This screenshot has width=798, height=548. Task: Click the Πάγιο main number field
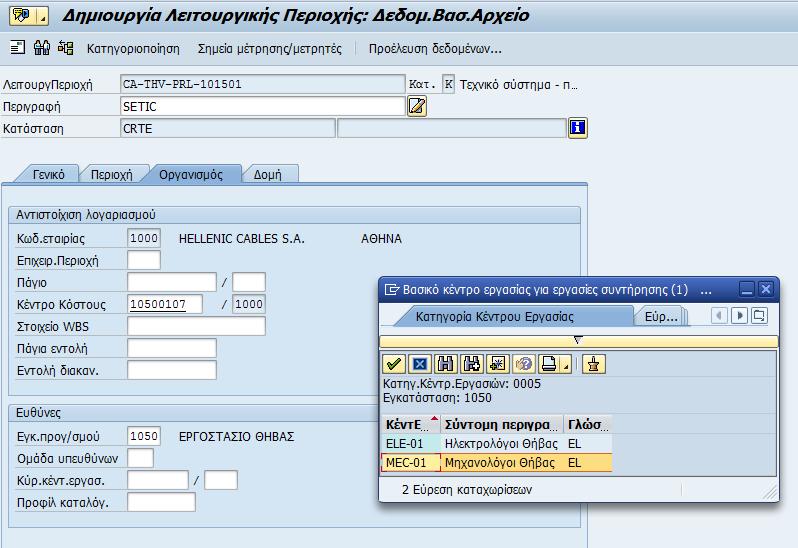[x=172, y=282]
